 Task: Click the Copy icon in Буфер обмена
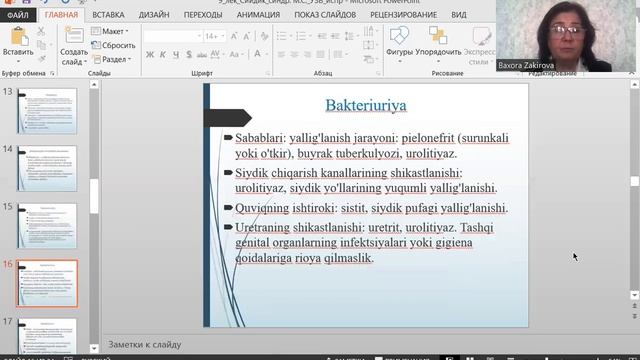(42, 45)
